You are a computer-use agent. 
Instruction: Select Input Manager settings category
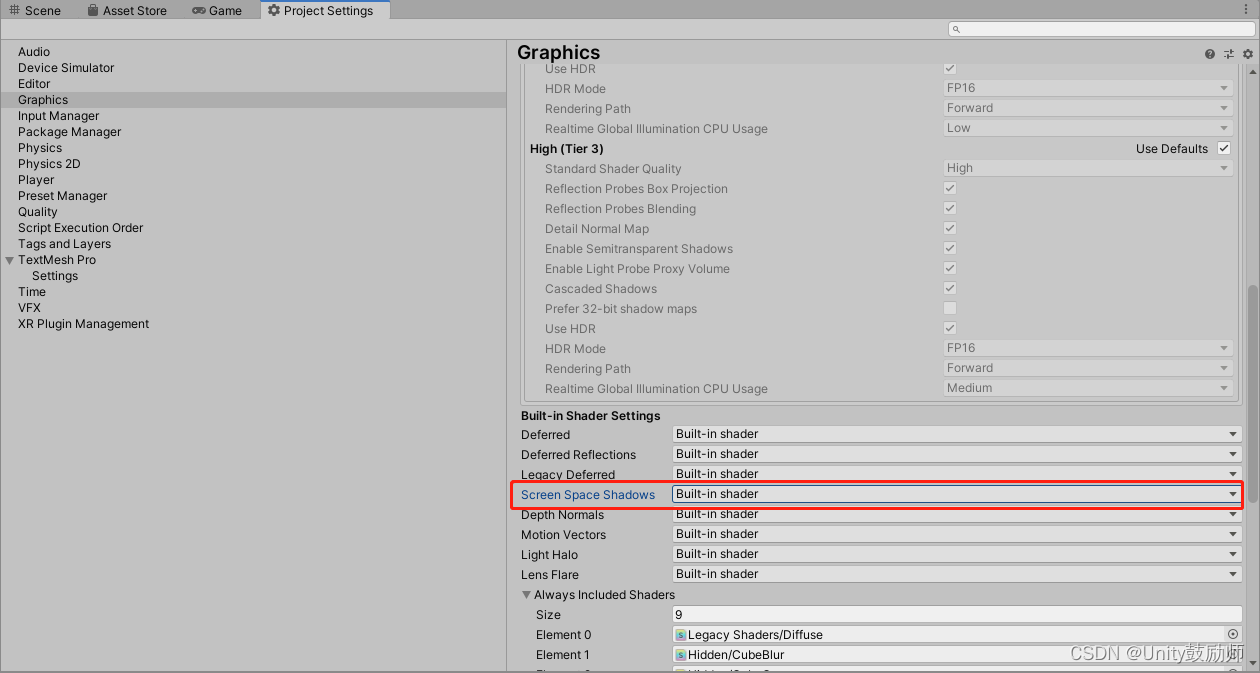pyautogui.click(x=59, y=116)
